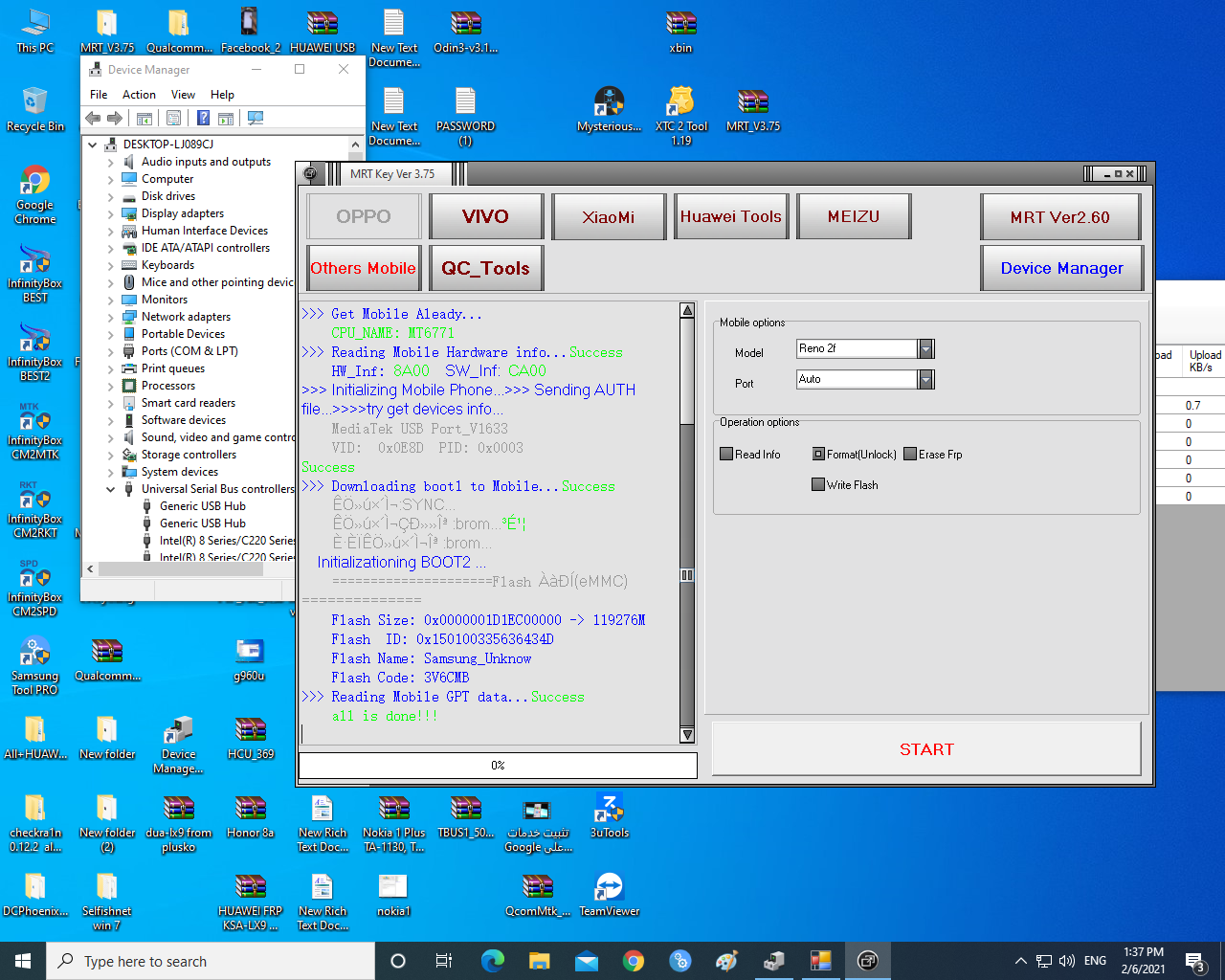Open the MEIZU section
Viewport: 1225px width, 980px height.
[854, 216]
